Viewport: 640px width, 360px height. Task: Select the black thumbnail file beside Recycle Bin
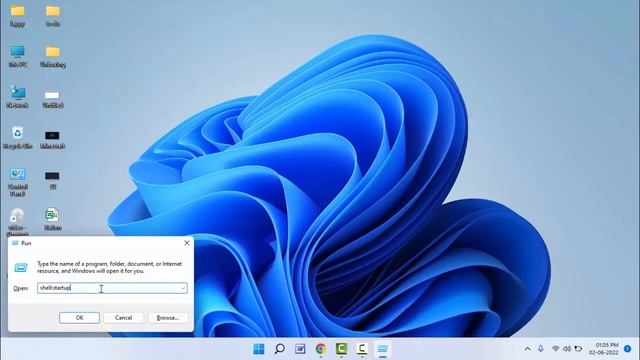(52, 139)
